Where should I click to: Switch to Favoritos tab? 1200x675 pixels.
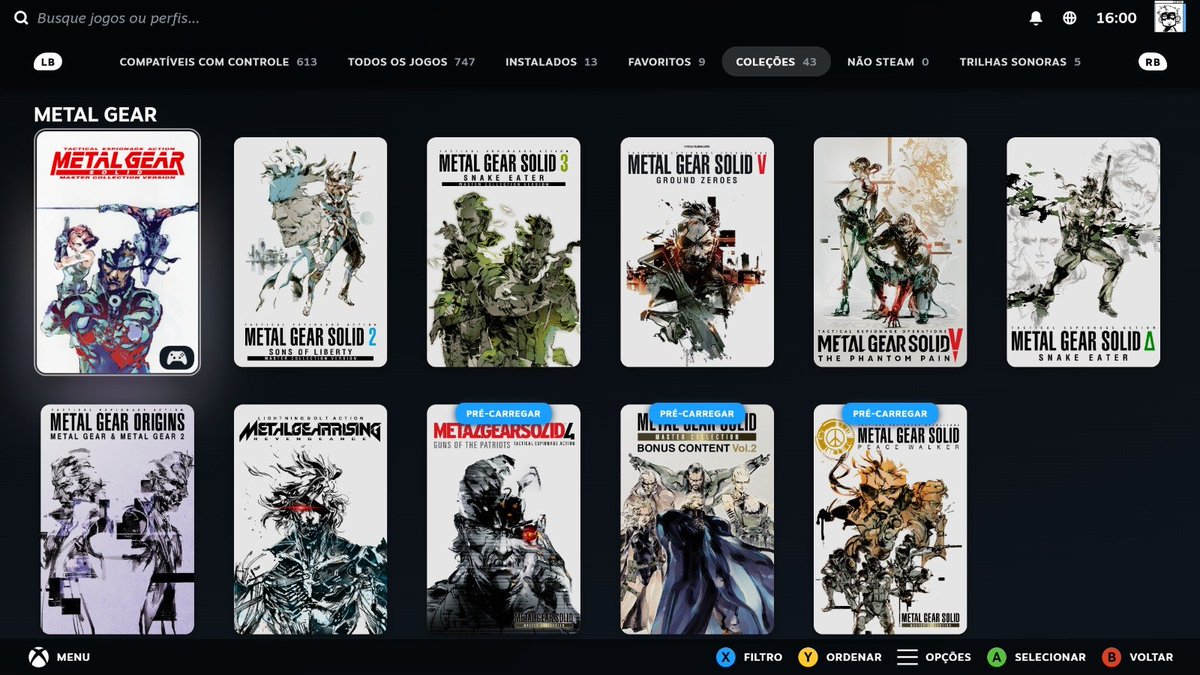pyautogui.click(x=666, y=62)
